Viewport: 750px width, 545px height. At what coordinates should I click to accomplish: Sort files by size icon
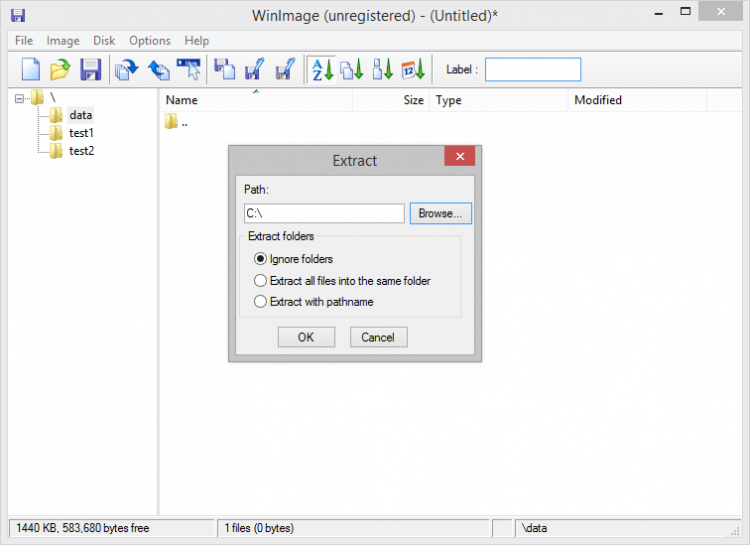coord(383,70)
